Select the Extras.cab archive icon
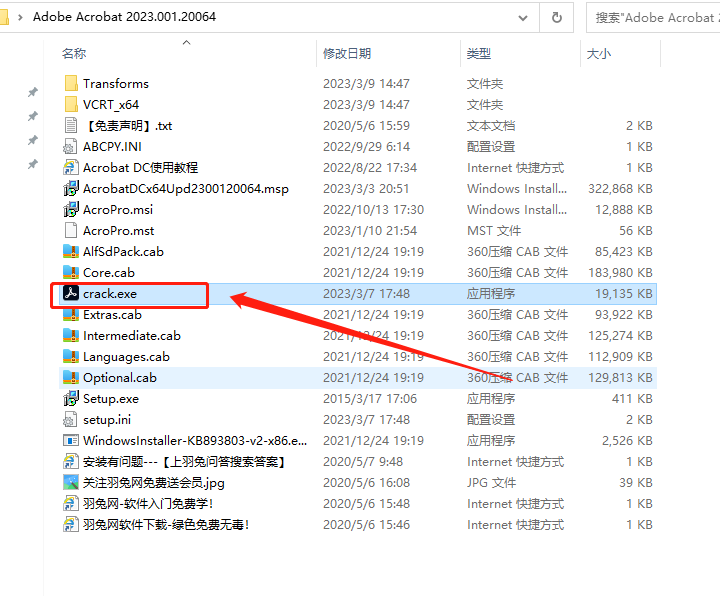Screen dimensions: 720x597 tap(71, 315)
